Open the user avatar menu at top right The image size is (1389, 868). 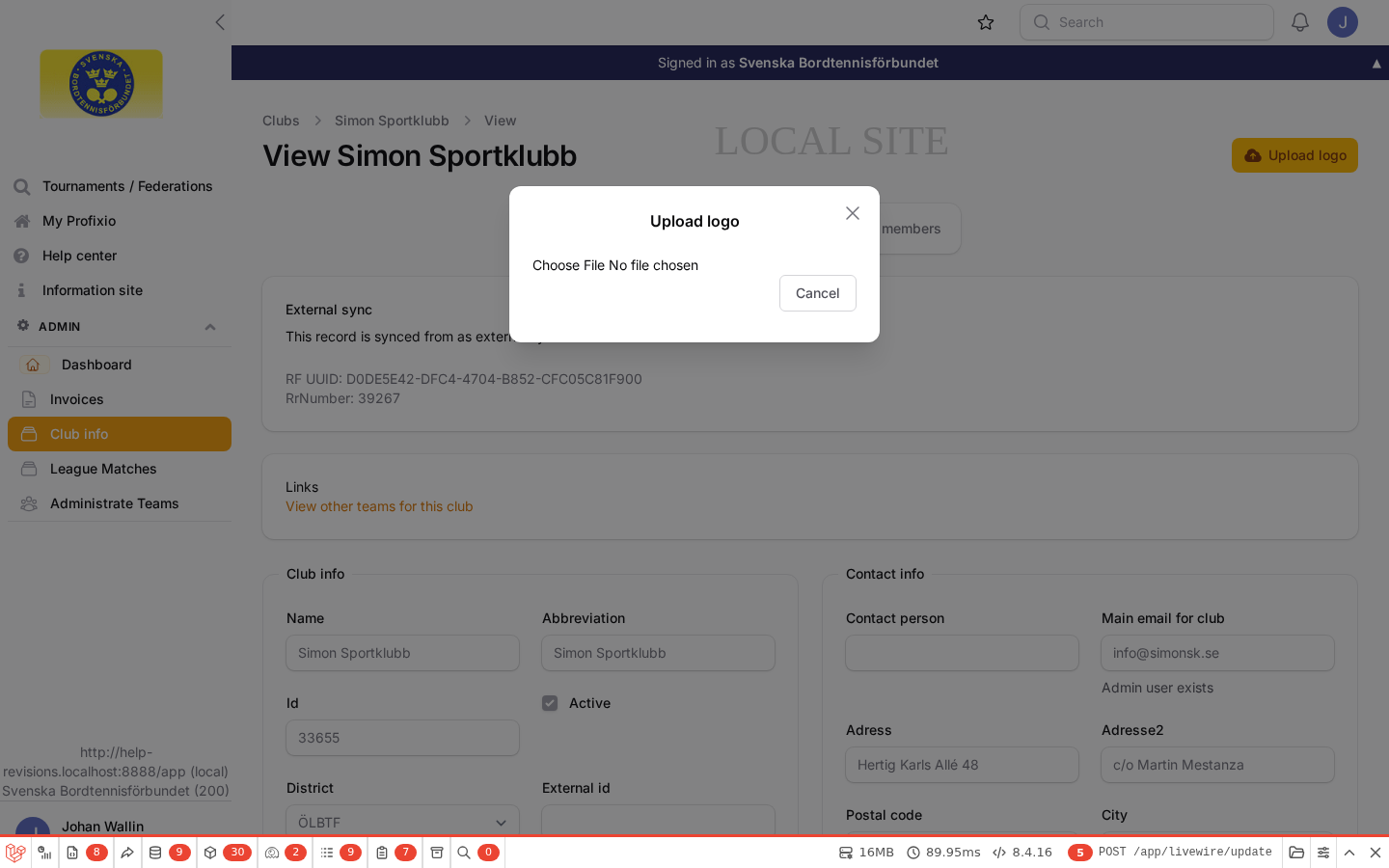pyautogui.click(x=1343, y=22)
